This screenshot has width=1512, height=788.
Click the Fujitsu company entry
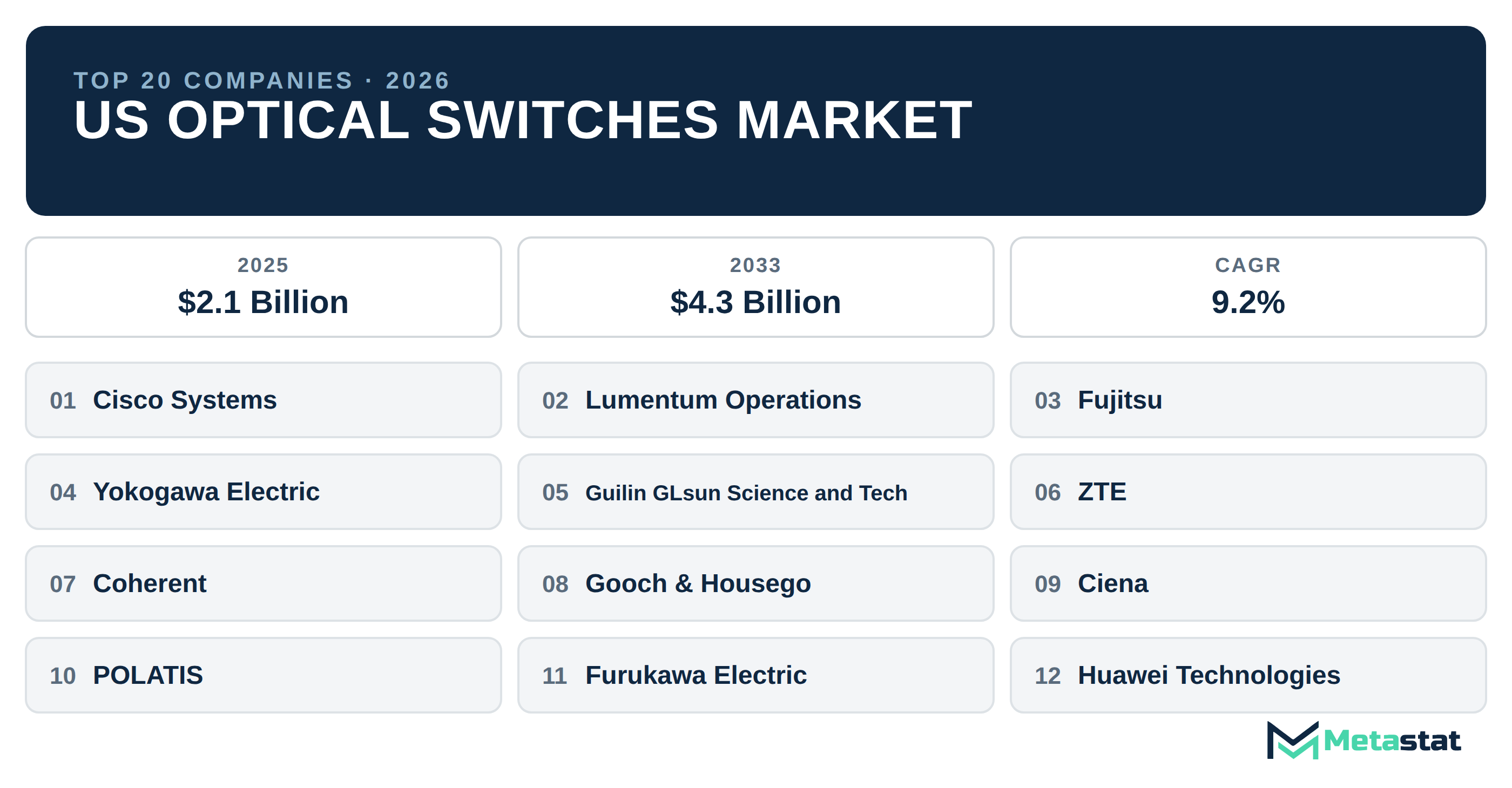[x=1248, y=400]
